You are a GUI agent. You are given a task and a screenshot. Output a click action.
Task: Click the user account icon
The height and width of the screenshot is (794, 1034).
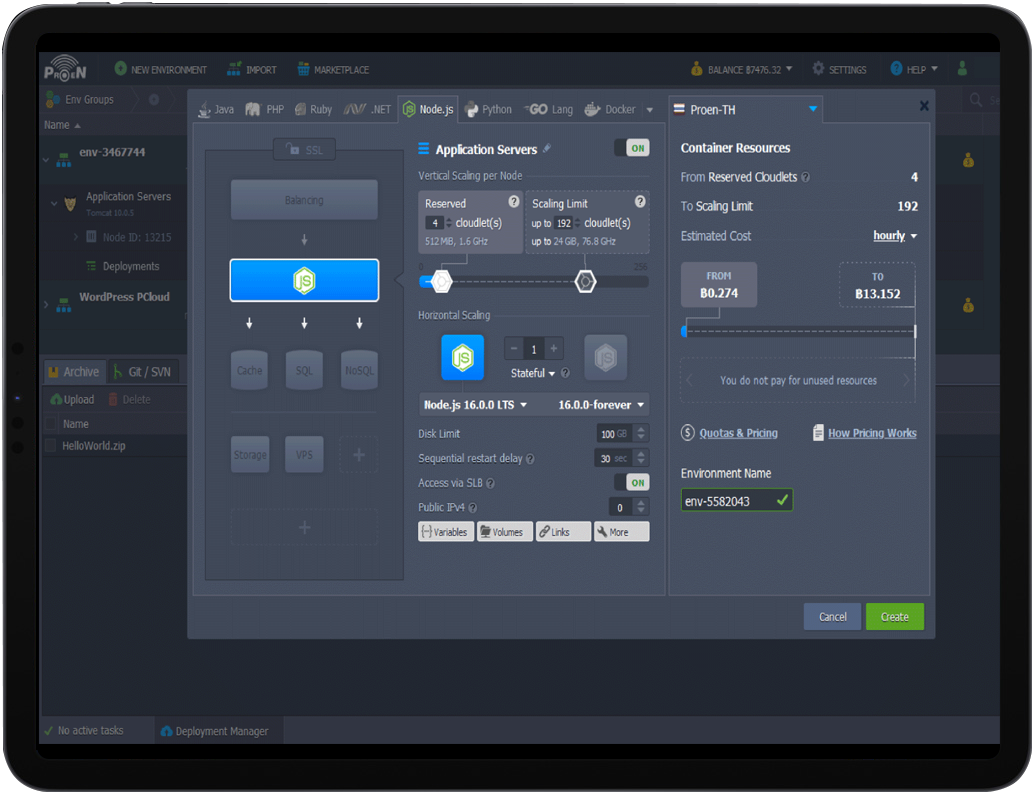962,69
